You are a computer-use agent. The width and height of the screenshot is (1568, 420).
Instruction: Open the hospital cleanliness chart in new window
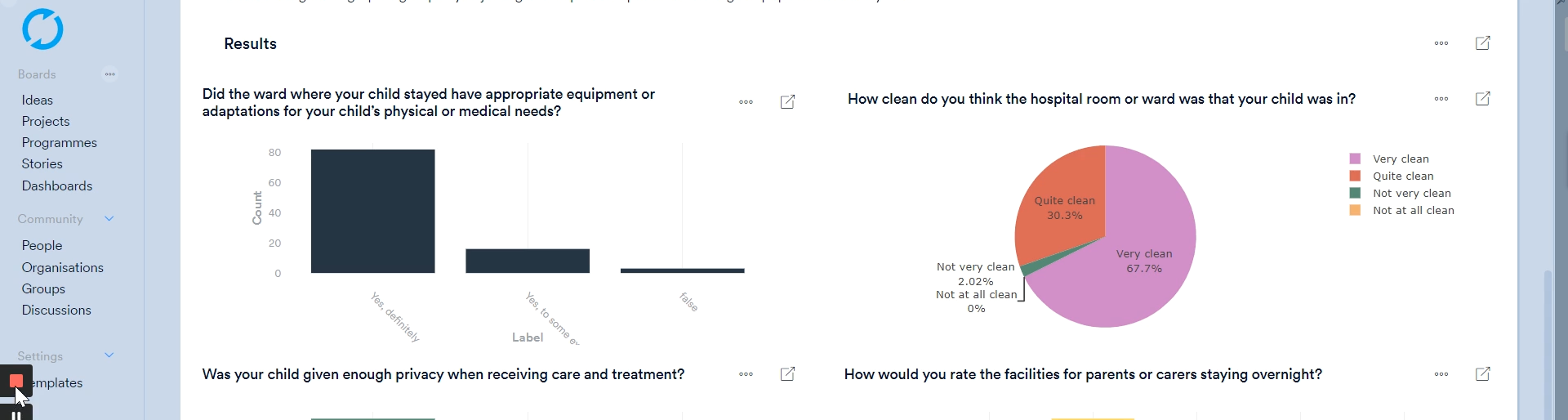pyautogui.click(x=1482, y=99)
